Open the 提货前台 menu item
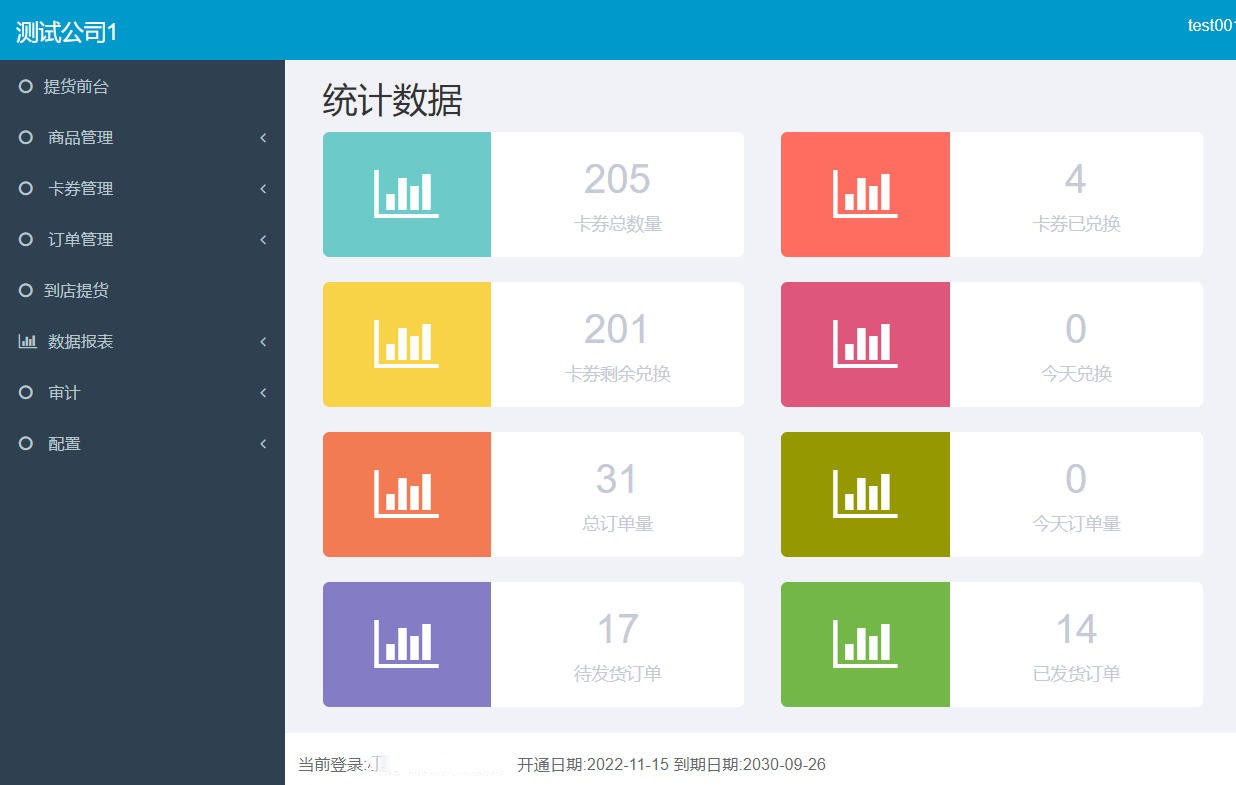Viewport: 1236px width, 785px height. click(142, 87)
